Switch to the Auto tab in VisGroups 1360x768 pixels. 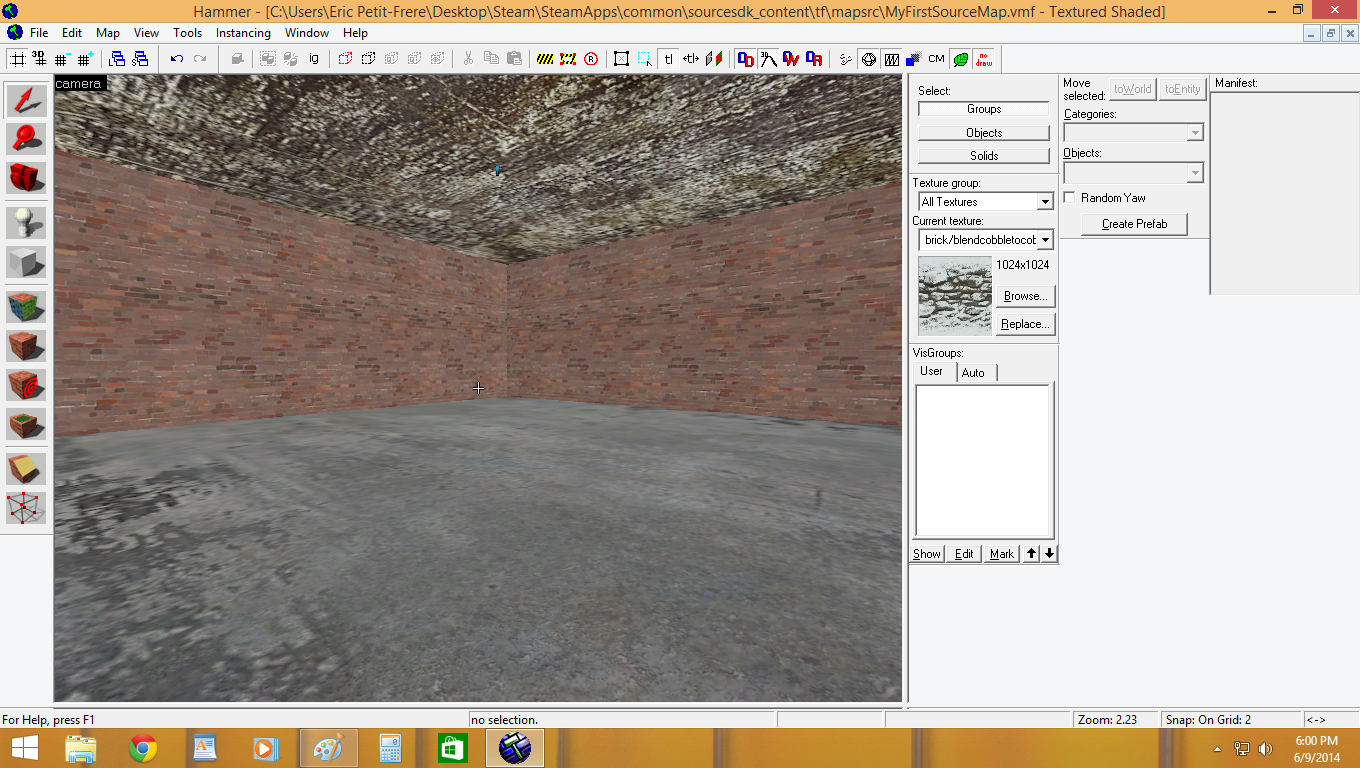coord(975,372)
